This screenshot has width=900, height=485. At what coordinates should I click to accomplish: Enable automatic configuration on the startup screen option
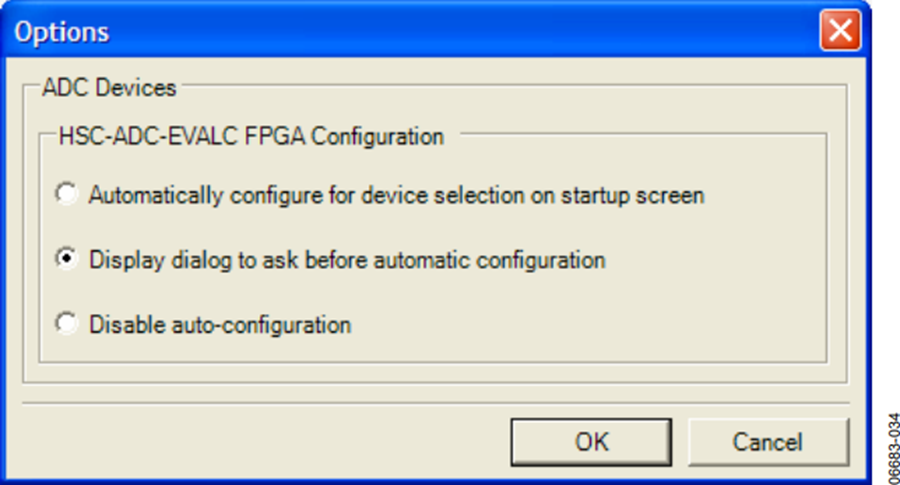click(67, 193)
